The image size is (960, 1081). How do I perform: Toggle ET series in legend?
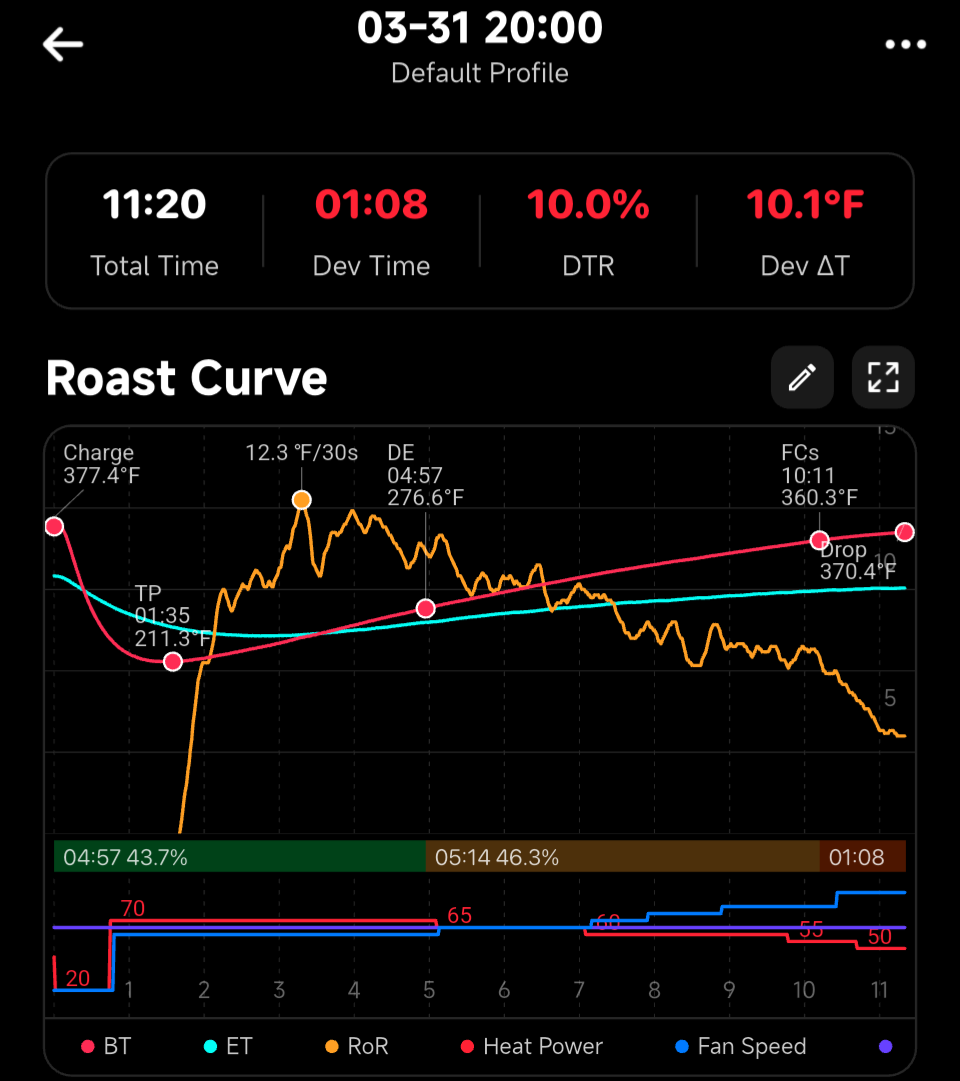coord(227,1046)
